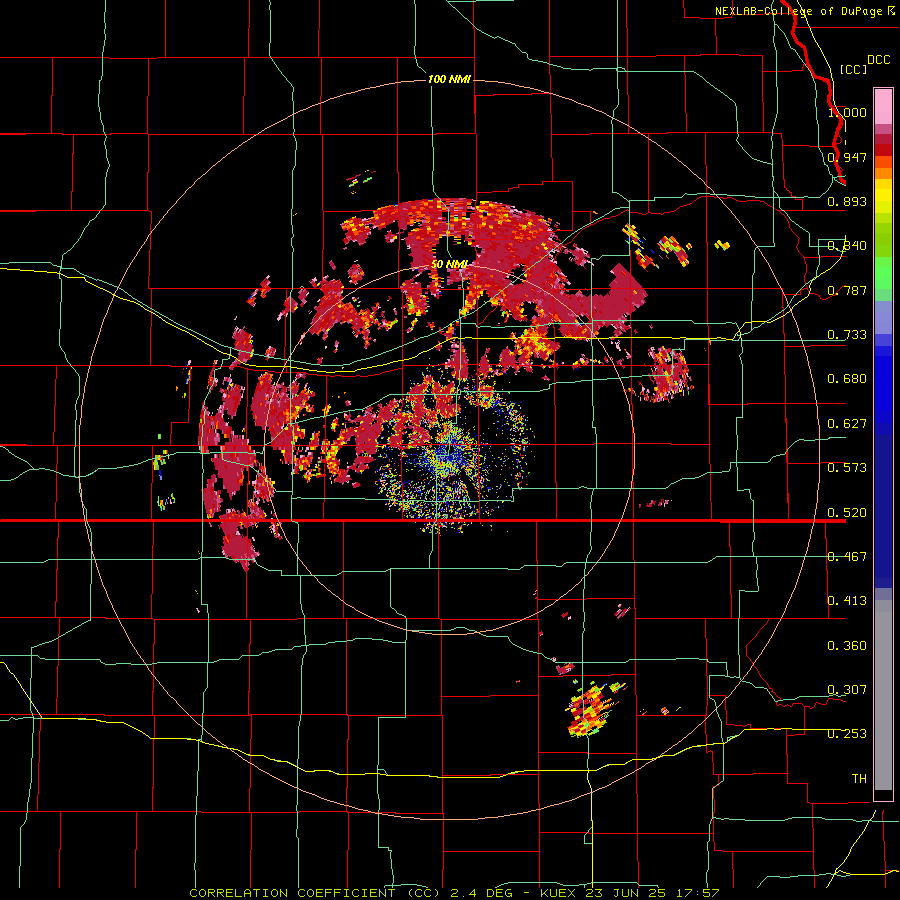Pick the lavender color bar segment
The image size is (900, 900).
(x=883, y=317)
